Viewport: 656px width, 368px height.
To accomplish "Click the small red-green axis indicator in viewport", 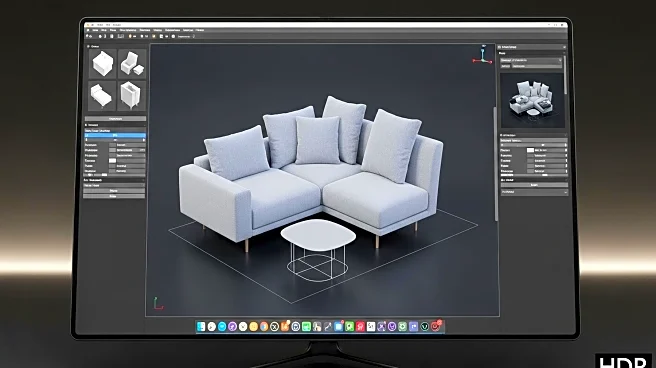I will coord(158,304).
